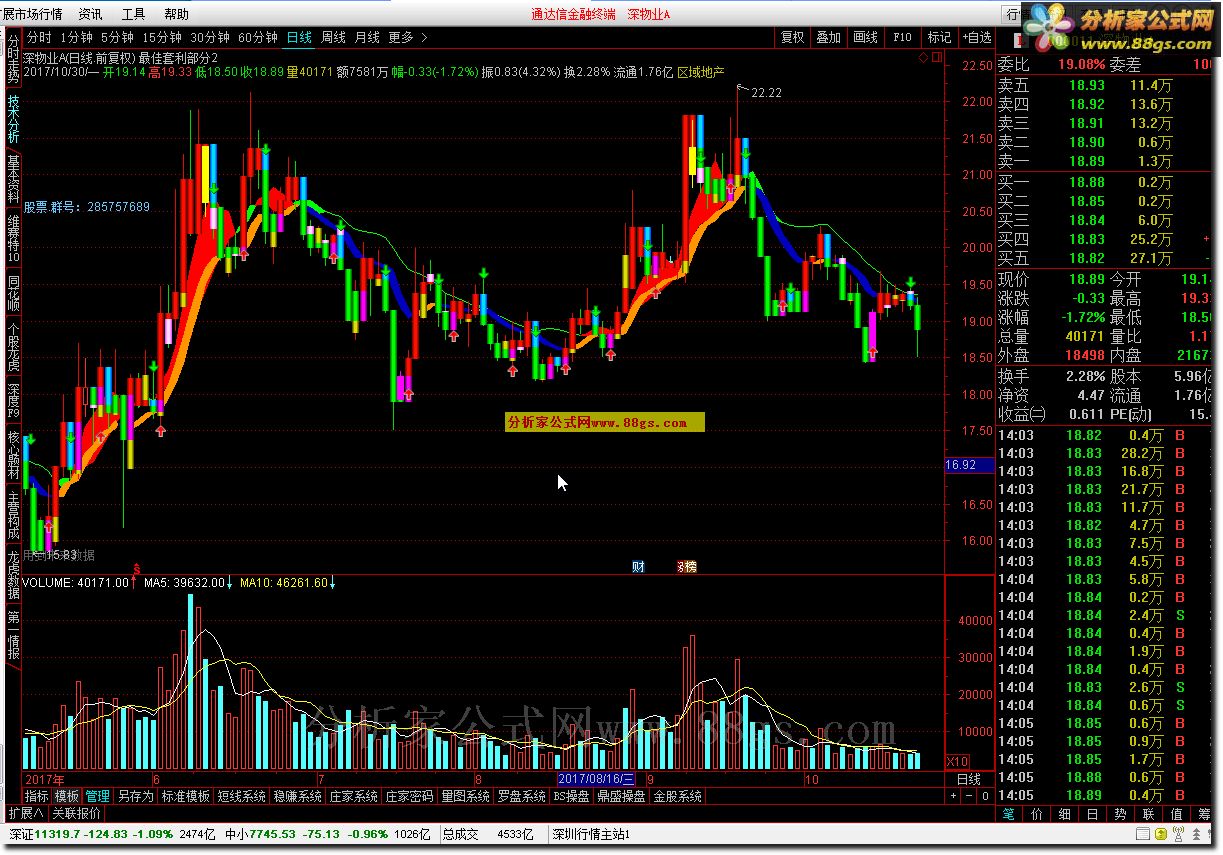This screenshot has height=855, width=1223.
Task: Select the 月线 monthly chart tab
Action: (x=367, y=37)
